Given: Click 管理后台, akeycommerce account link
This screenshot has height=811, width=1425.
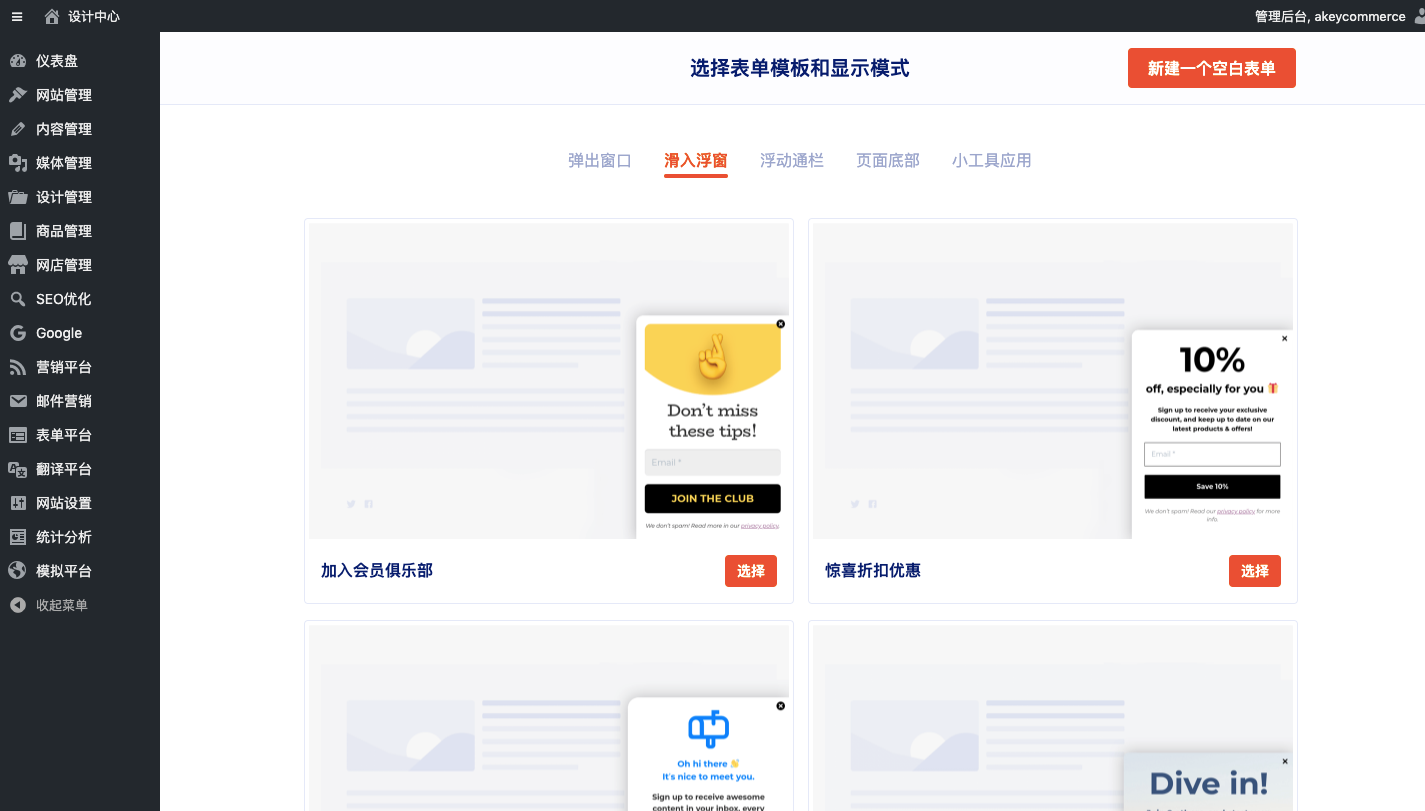Looking at the screenshot, I should coord(1330,16).
